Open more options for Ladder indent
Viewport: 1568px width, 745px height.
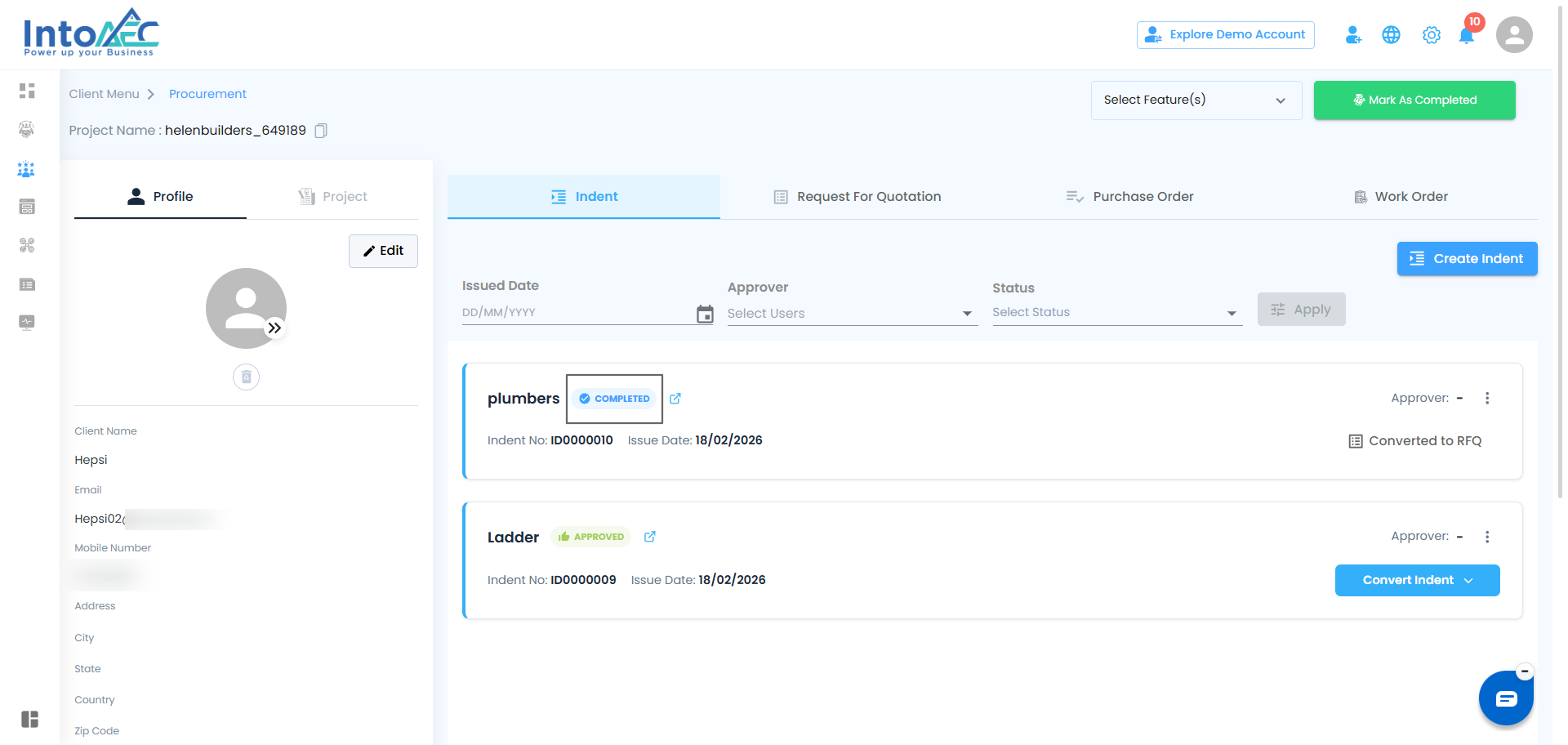point(1487,537)
